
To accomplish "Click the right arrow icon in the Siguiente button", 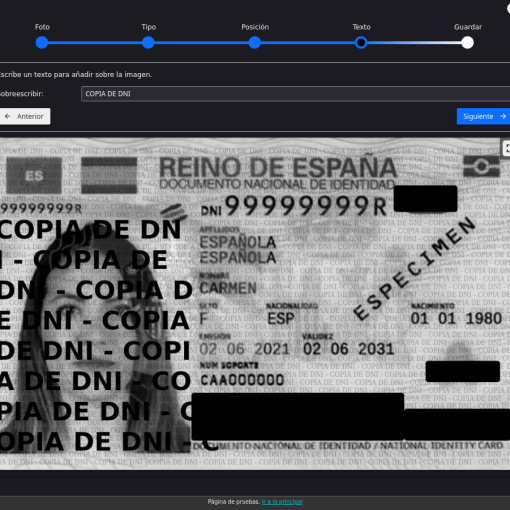I will point(503,116).
